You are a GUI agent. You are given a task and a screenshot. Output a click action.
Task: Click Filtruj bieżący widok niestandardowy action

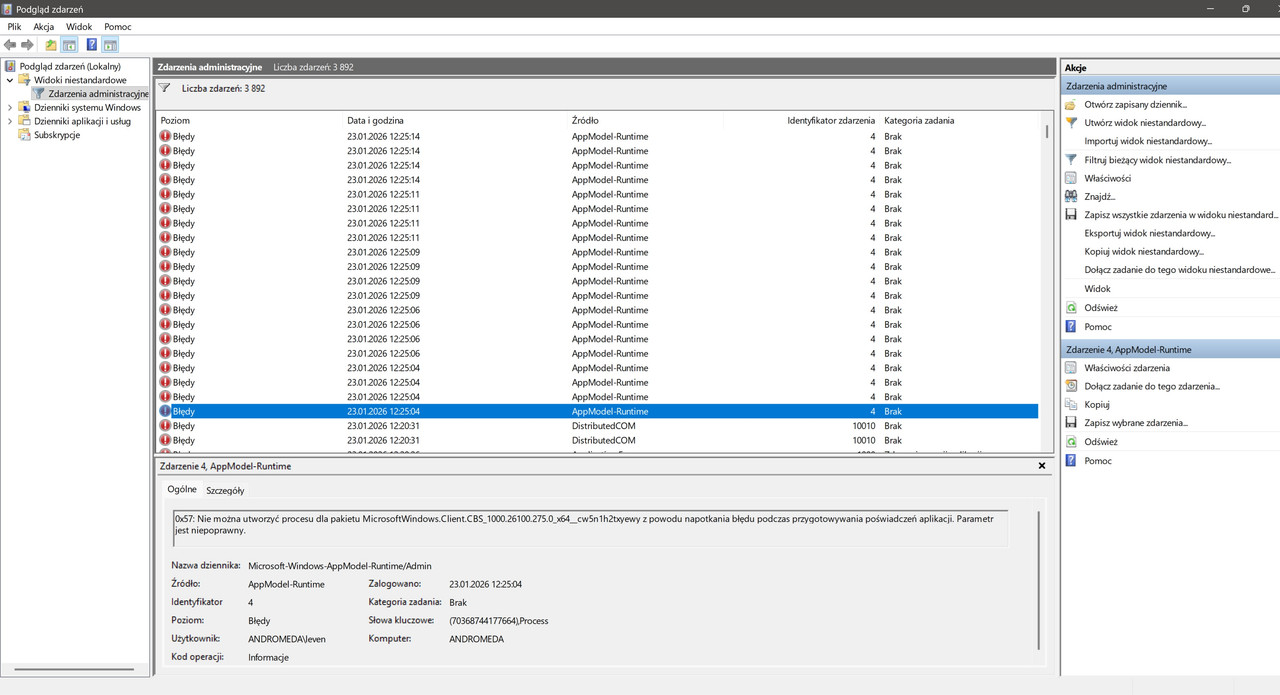tap(1158, 159)
